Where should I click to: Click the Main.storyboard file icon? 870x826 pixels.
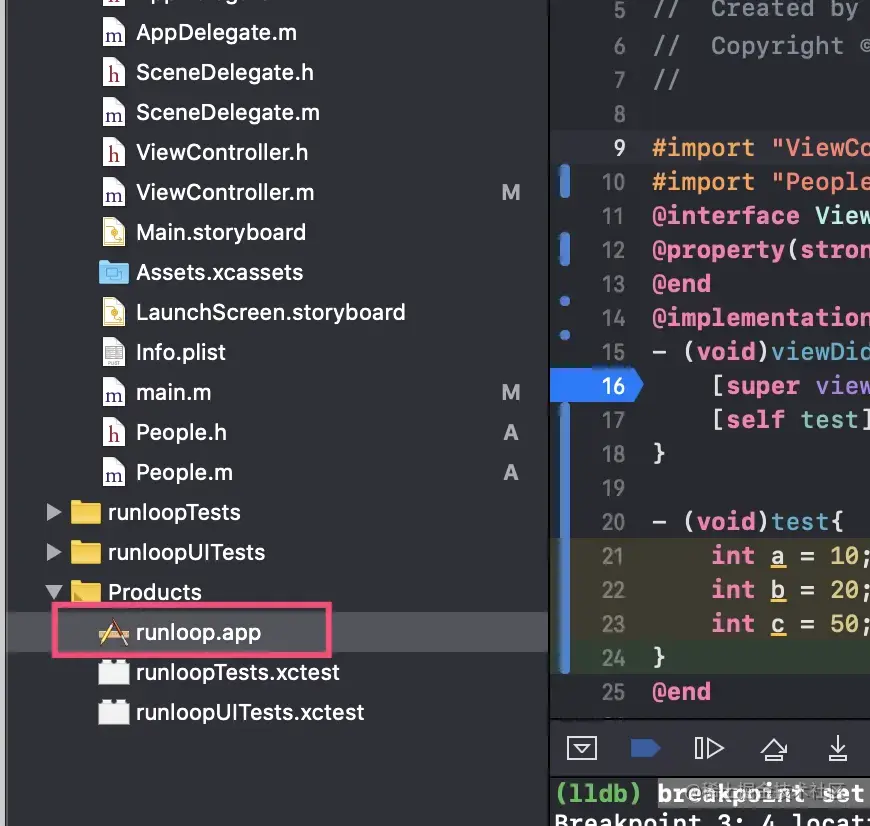(x=114, y=232)
